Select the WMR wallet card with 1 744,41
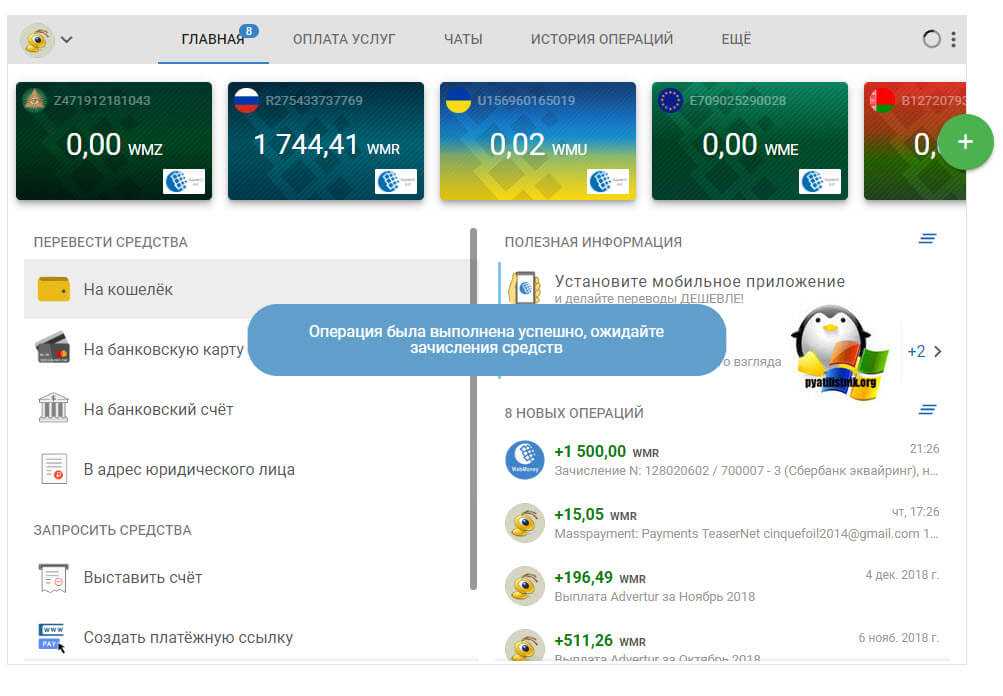1003x696 pixels. click(324, 141)
